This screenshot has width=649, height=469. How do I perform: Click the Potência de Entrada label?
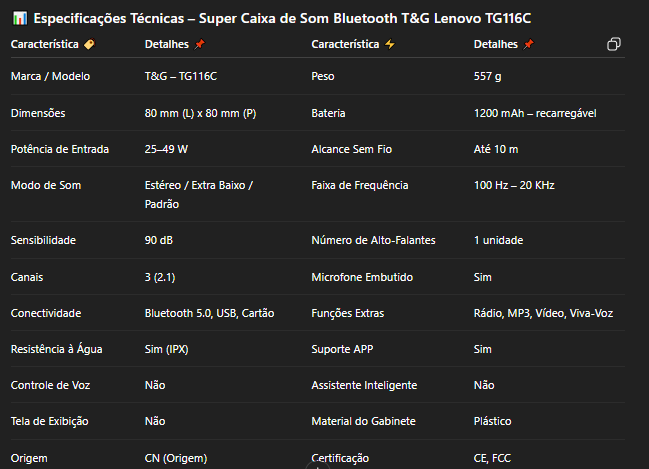point(60,149)
